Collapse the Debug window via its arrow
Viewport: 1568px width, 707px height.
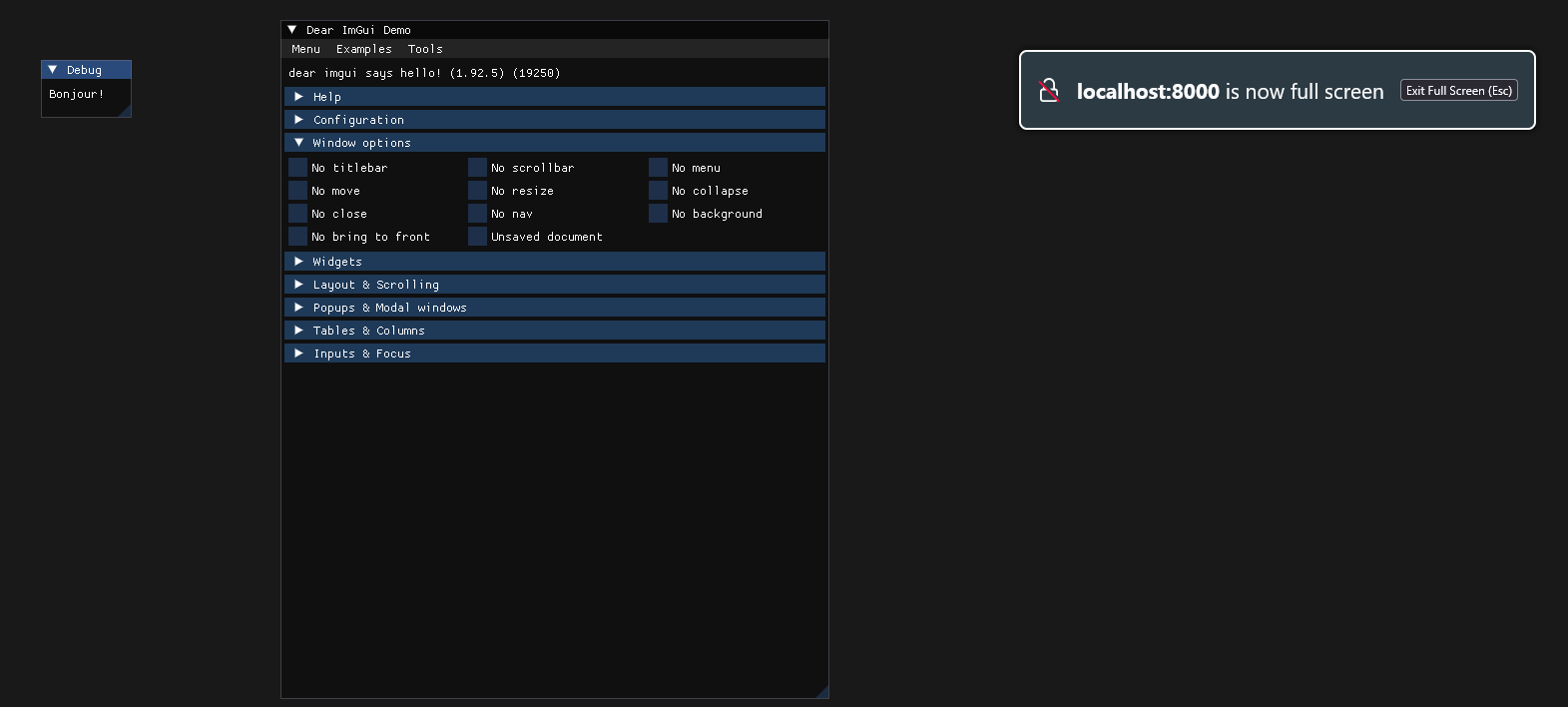point(53,70)
